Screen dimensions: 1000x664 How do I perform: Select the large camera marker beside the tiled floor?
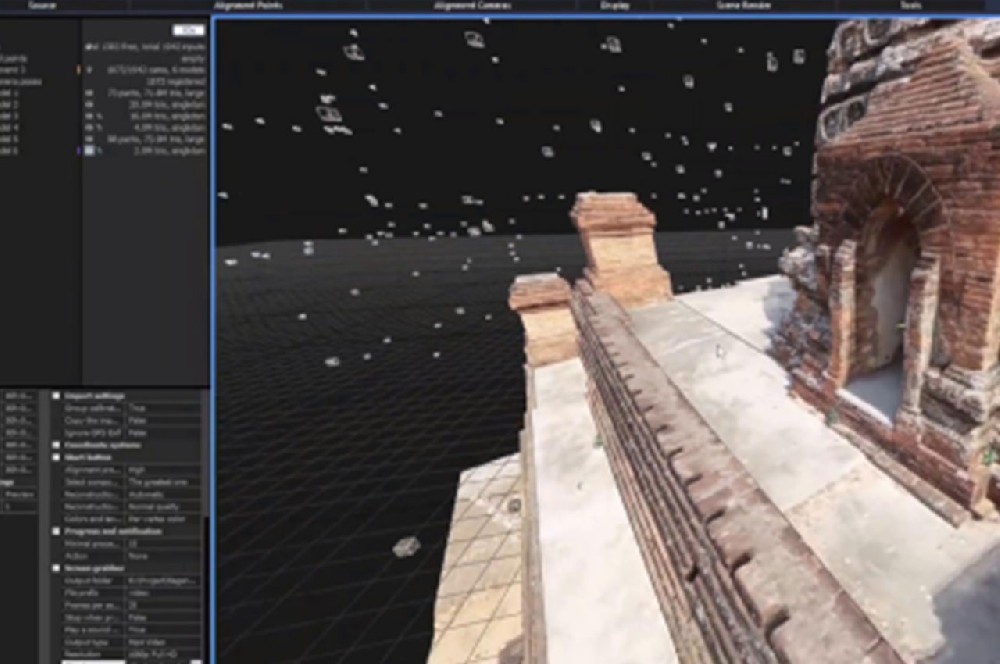click(x=406, y=547)
